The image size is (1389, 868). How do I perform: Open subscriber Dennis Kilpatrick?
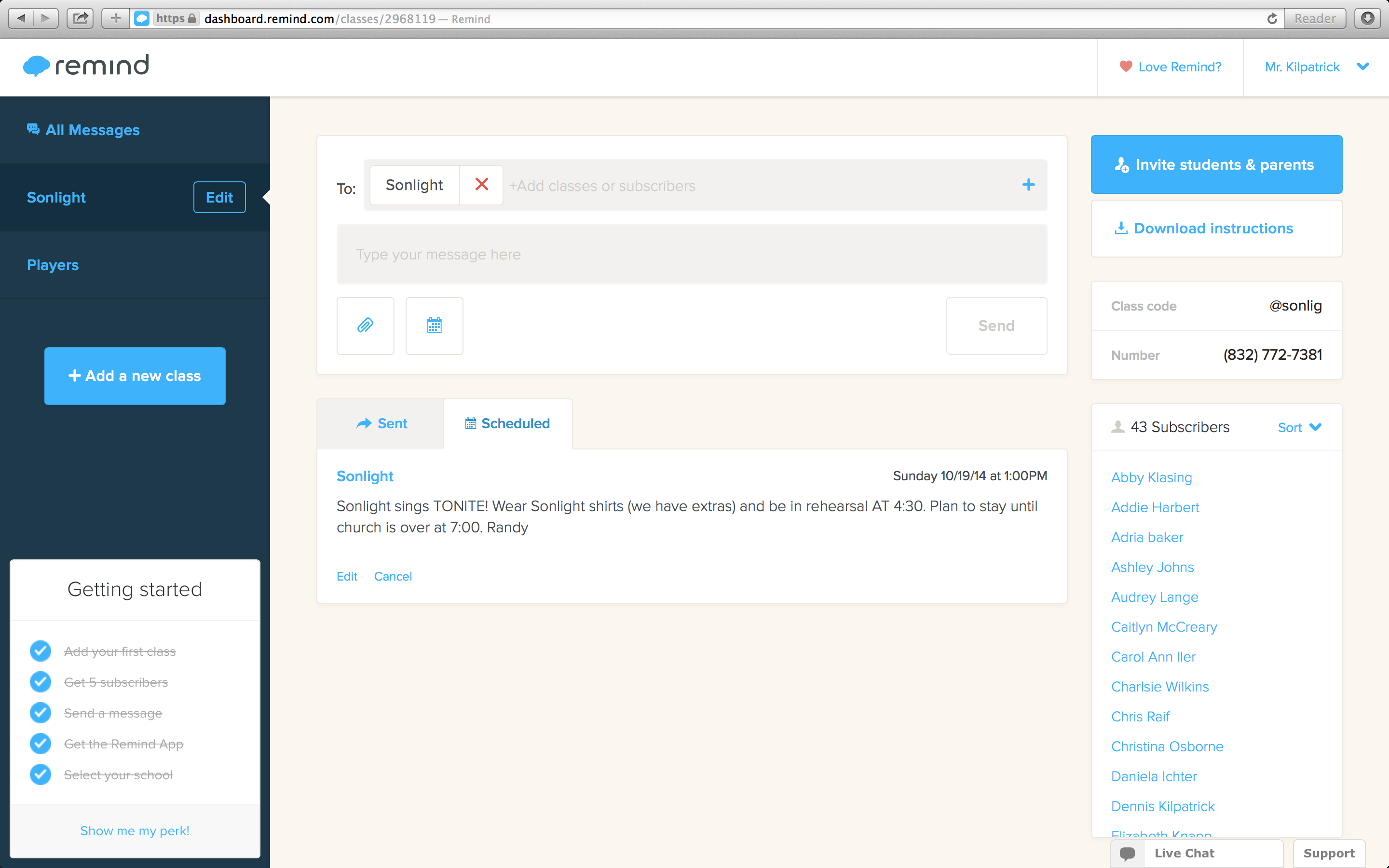coord(1163,806)
